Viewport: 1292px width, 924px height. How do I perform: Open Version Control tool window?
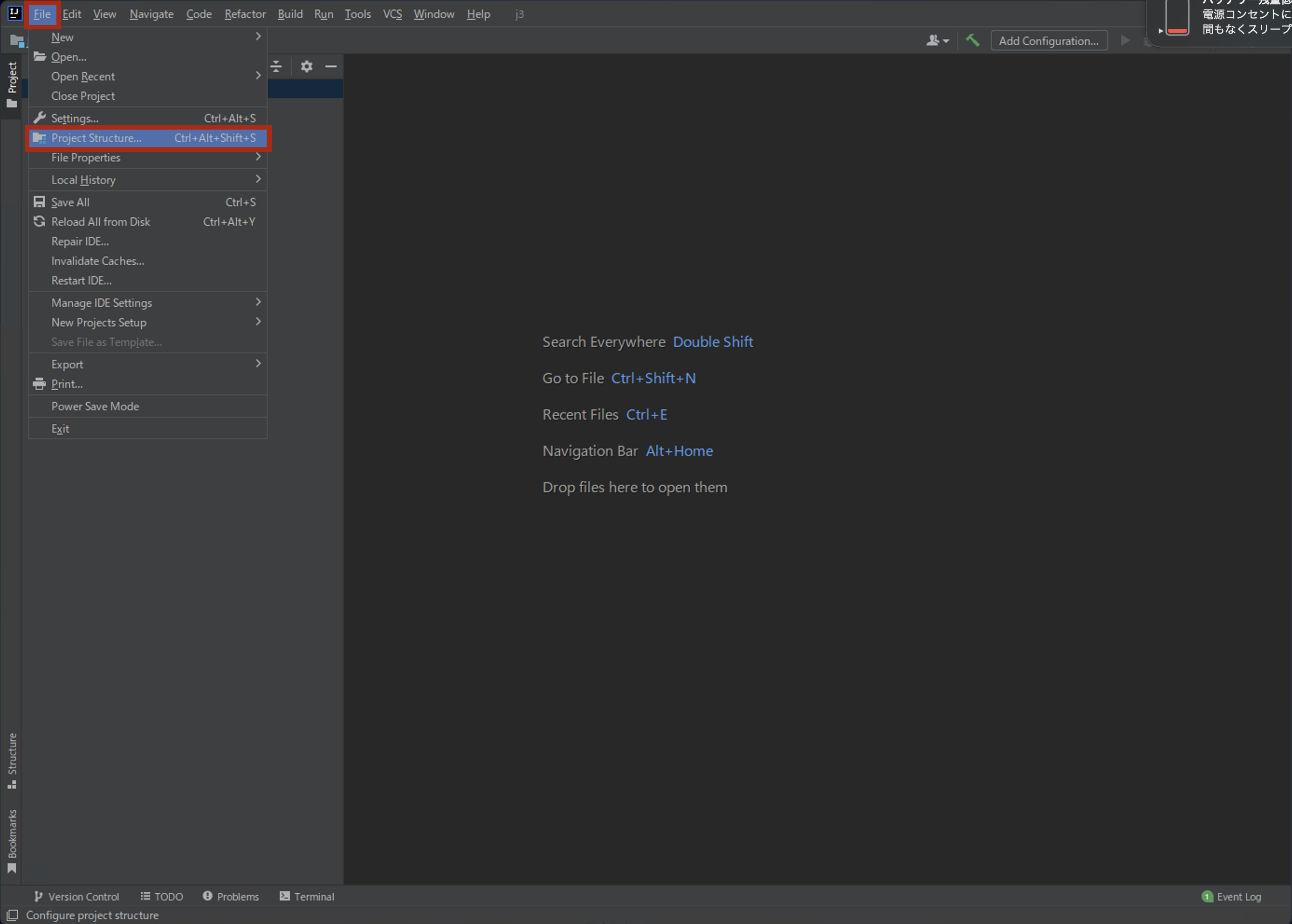[77, 896]
